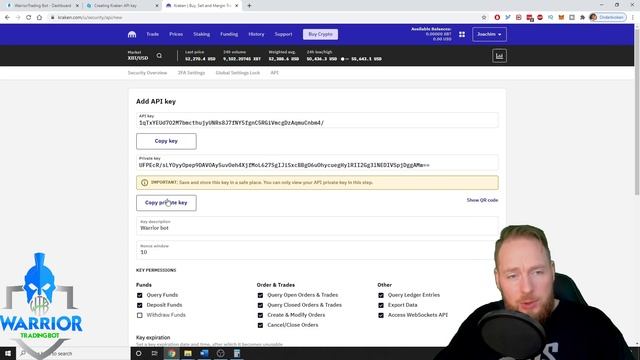
Task: Switch to Security Overview tab
Action: (x=147, y=73)
